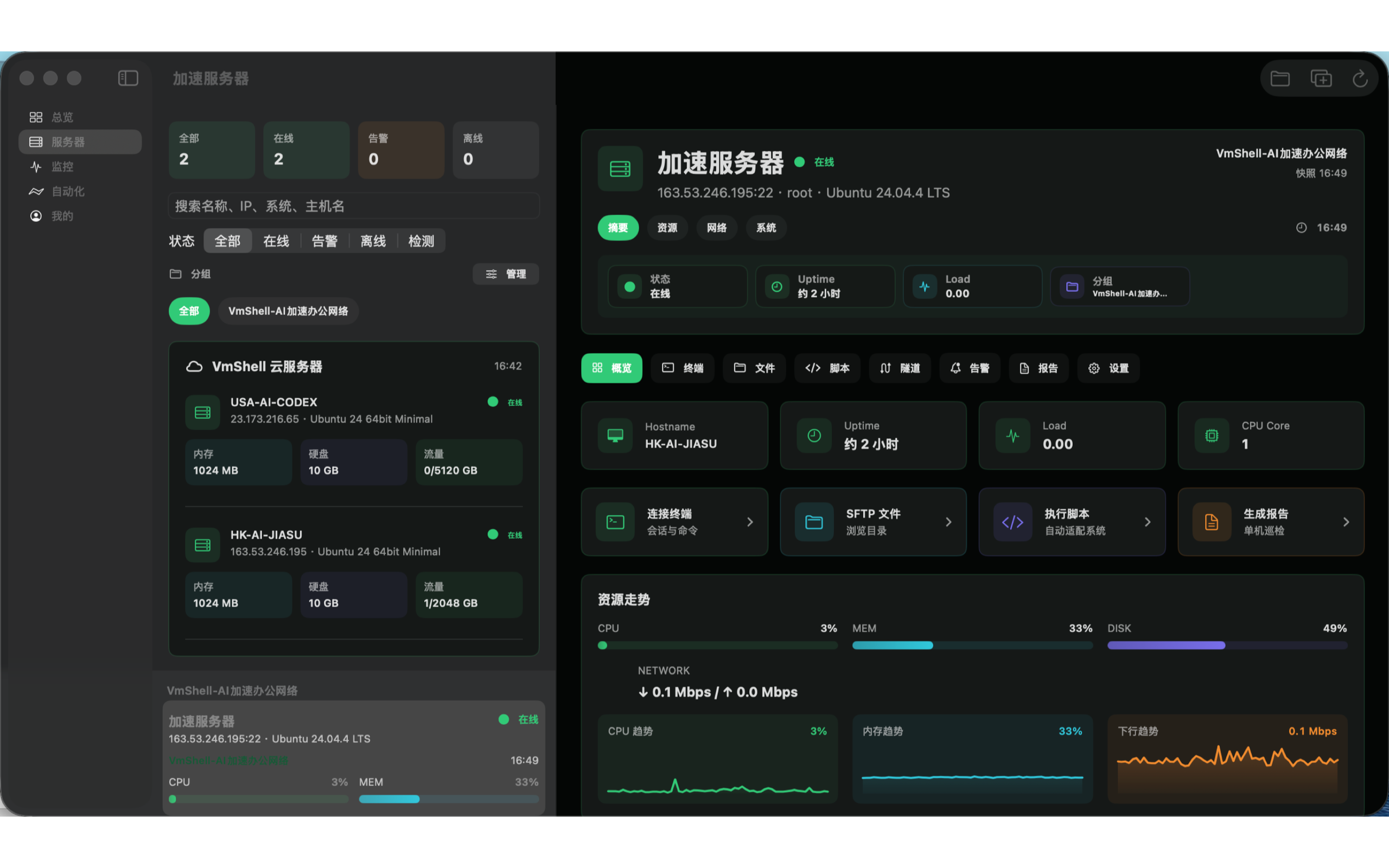
Task: Click the HK-AI-JIASU 流量 1/2048 GB cell
Action: (469, 595)
